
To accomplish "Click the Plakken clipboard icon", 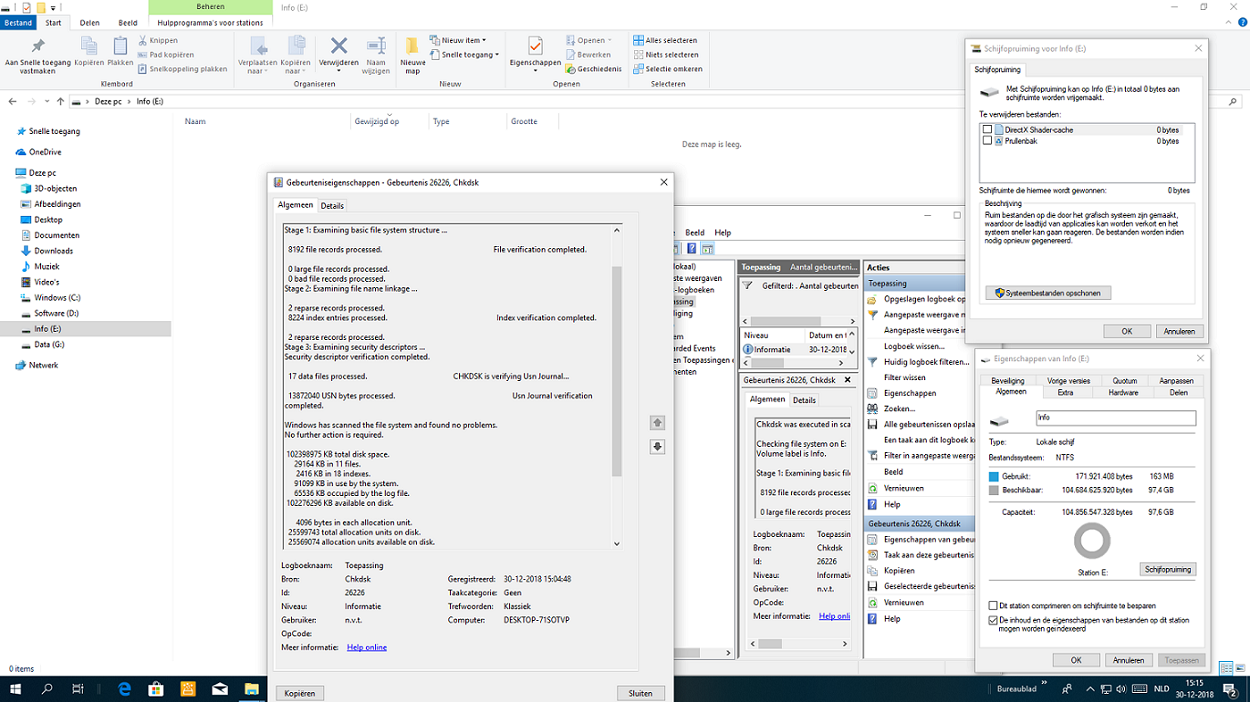I will (120, 46).
